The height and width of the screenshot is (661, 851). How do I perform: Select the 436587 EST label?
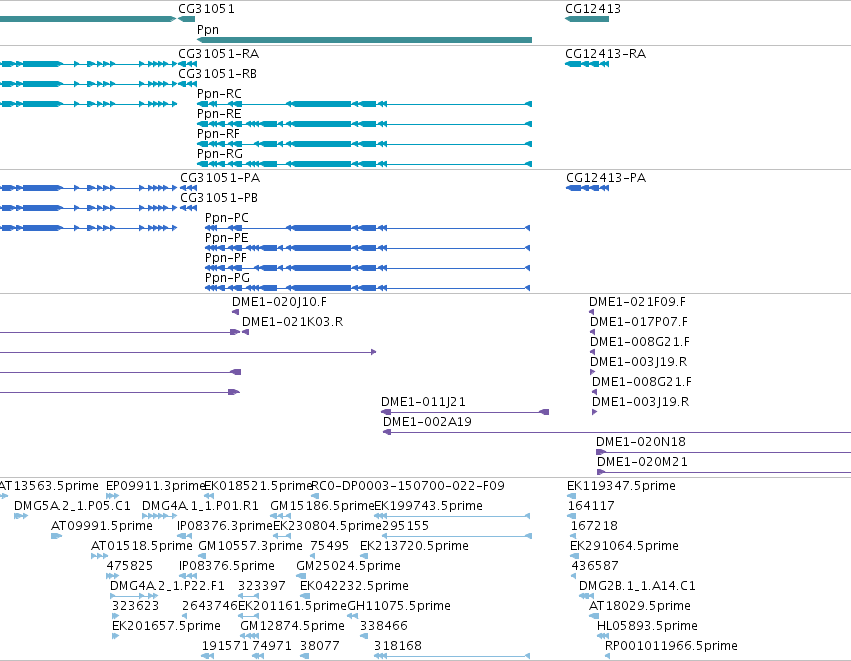point(595,567)
